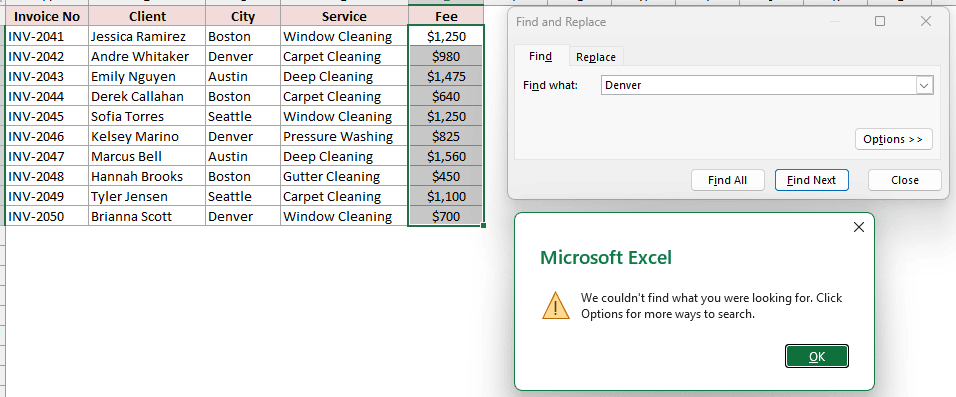The height and width of the screenshot is (397, 956).
Task: Select the $700 fee cell
Action: (x=446, y=216)
